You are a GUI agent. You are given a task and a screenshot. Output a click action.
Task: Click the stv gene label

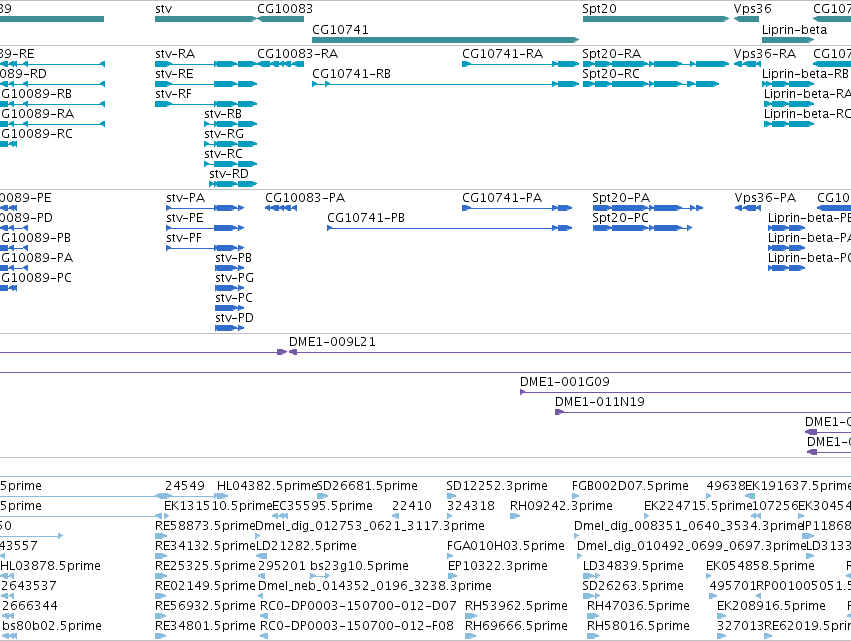pyautogui.click(x=163, y=9)
